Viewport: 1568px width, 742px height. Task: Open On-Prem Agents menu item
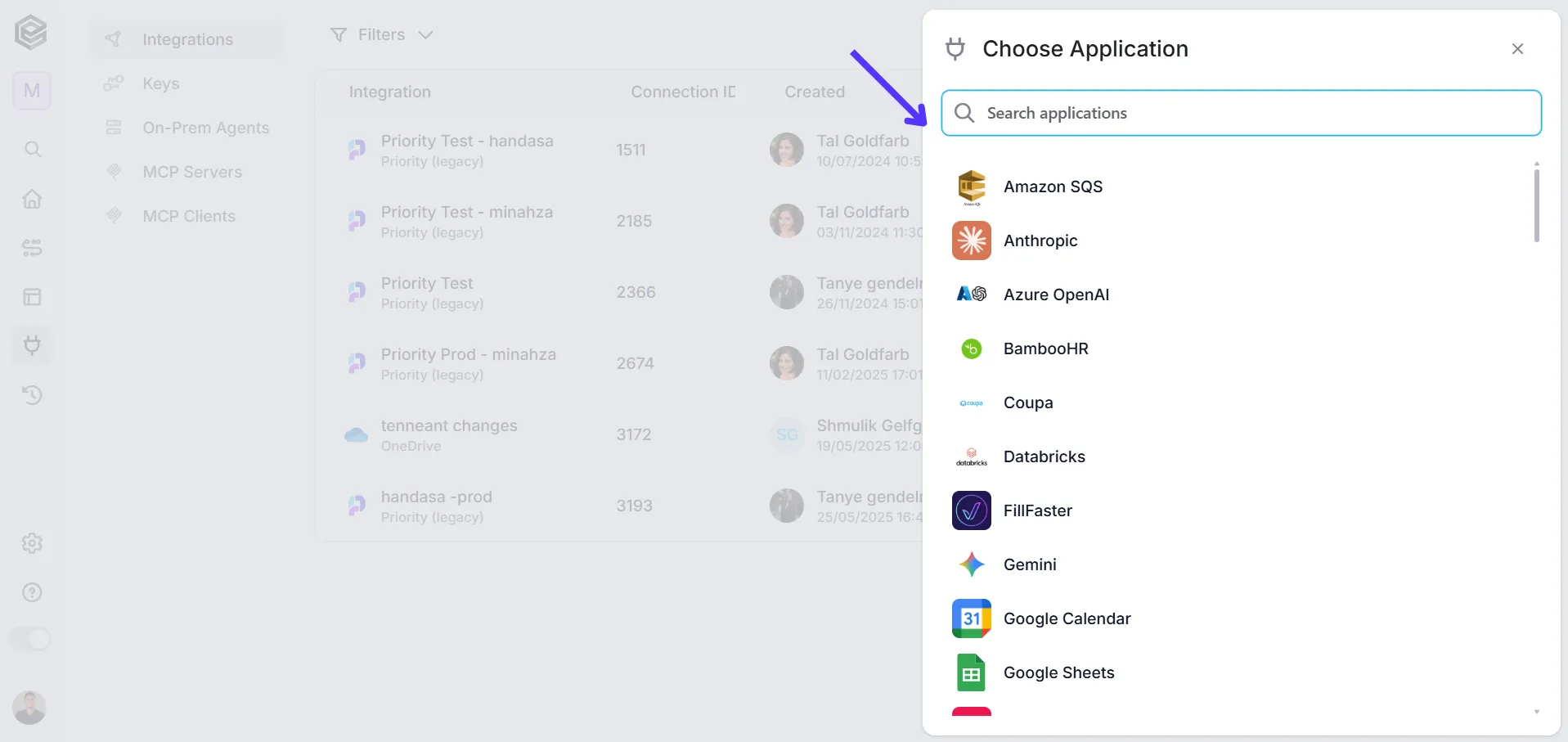186,128
